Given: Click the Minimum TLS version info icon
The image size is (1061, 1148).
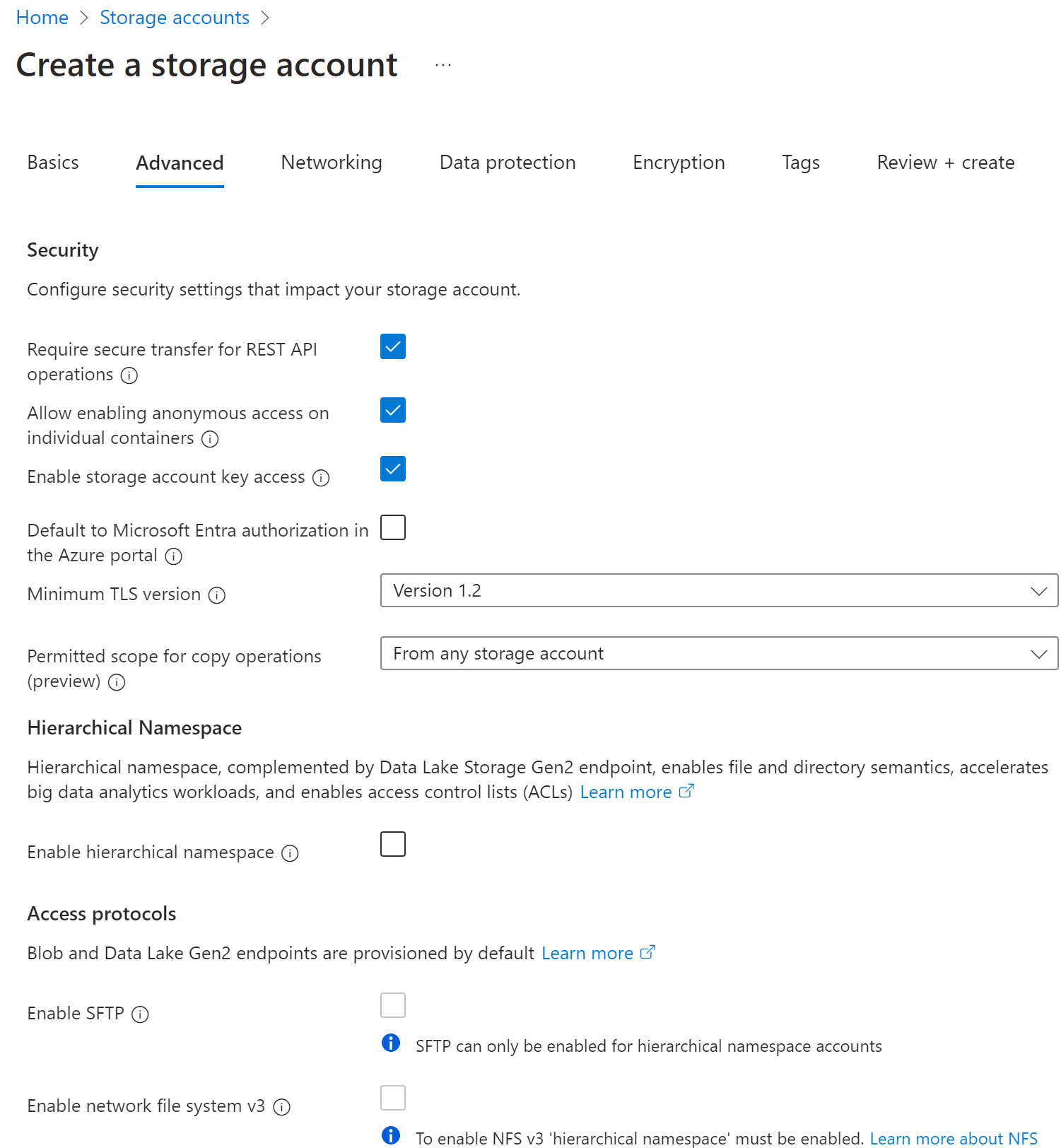Looking at the screenshot, I should pyautogui.click(x=217, y=595).
